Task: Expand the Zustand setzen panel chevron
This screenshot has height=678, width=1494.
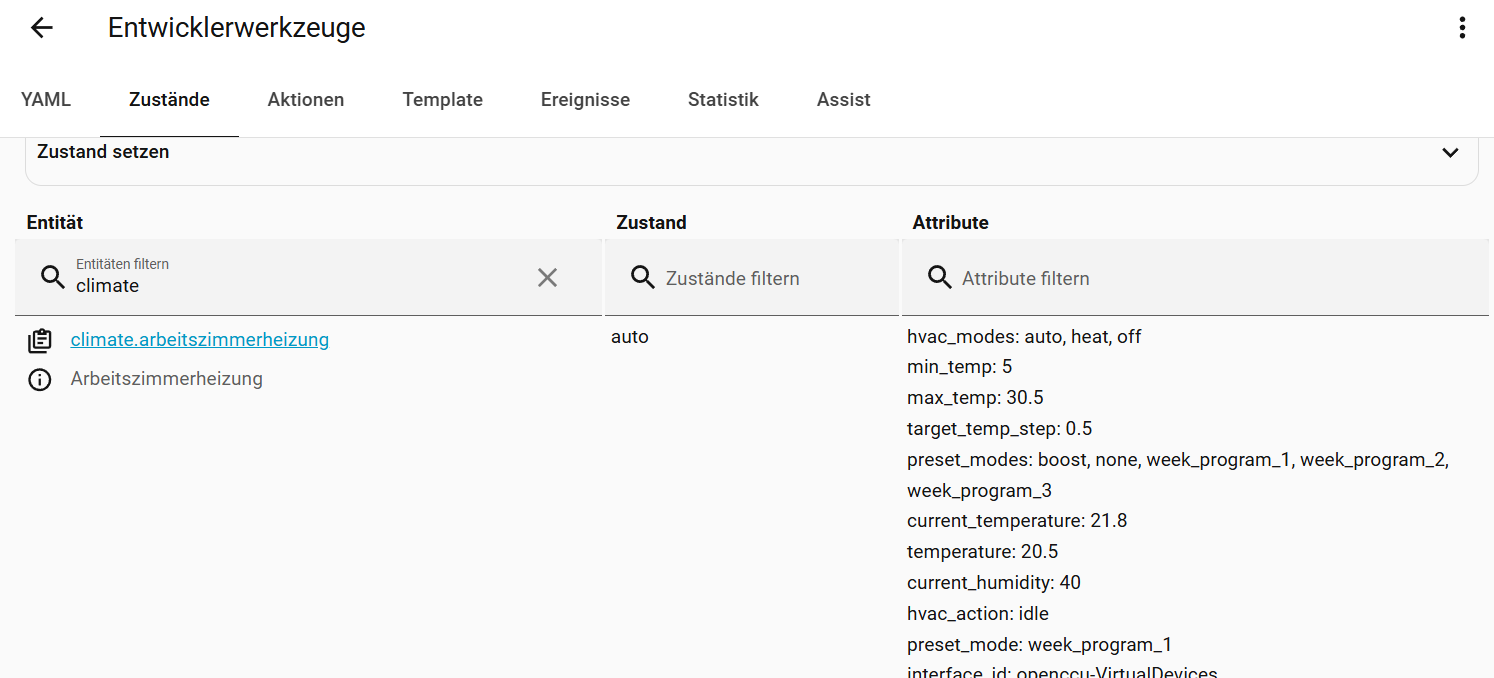Action: [x=1450, y=153]
